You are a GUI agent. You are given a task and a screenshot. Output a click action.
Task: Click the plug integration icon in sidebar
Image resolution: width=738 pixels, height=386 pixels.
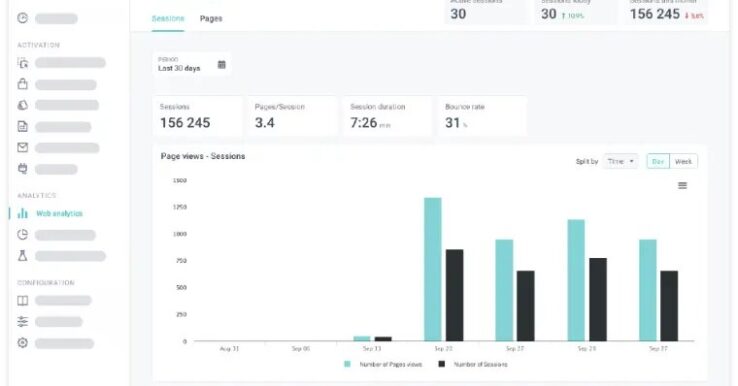point(23,169)
